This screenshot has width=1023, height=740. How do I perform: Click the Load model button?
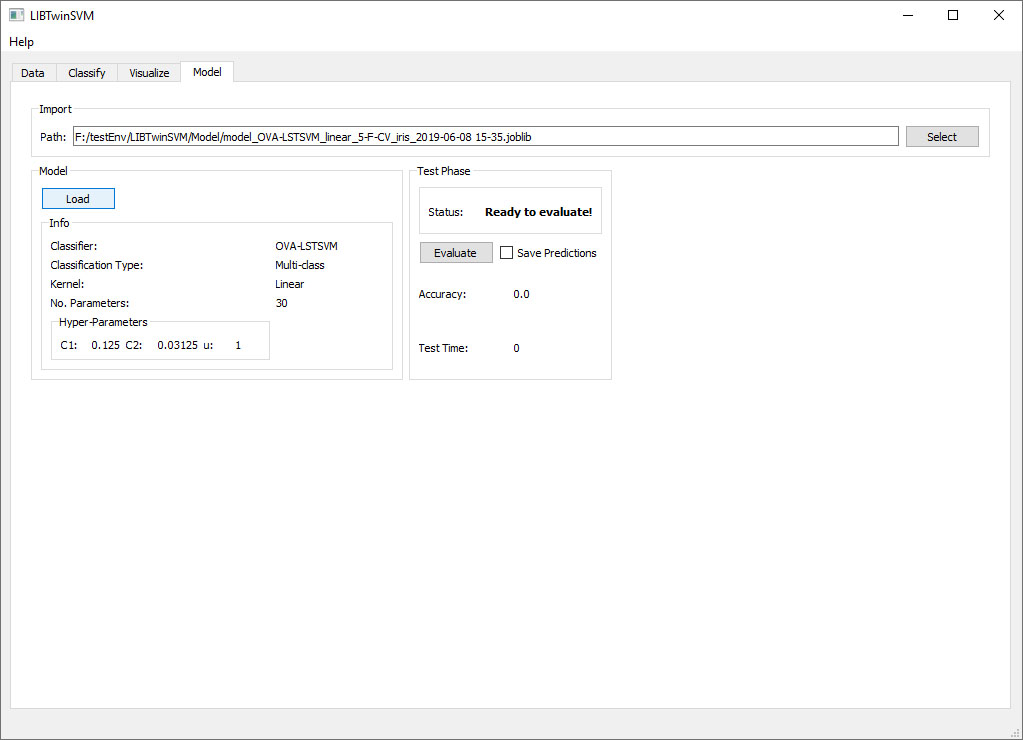point(78,199)
